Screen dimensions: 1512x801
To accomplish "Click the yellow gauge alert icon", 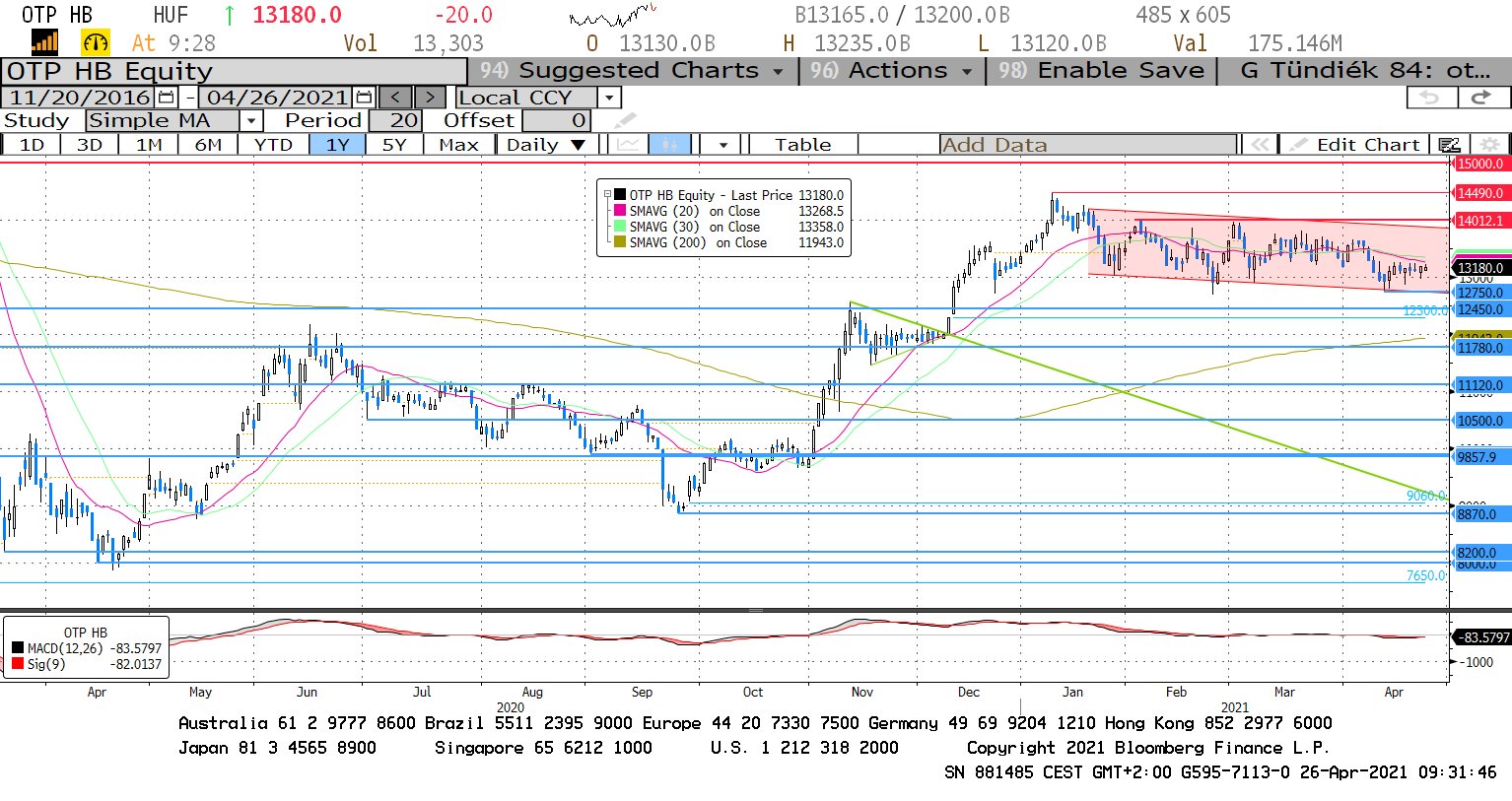I will 96,43.
